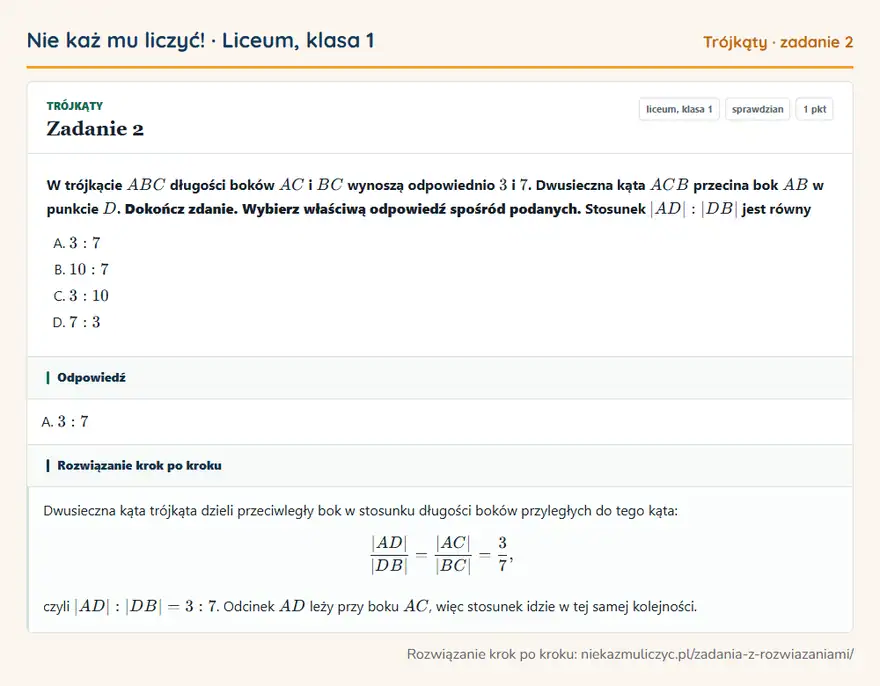This screenshot has height=686, width=880.
Task: Choose answer option B. 10 : 7
Action: pyautogui.click(x=81, y=269)
